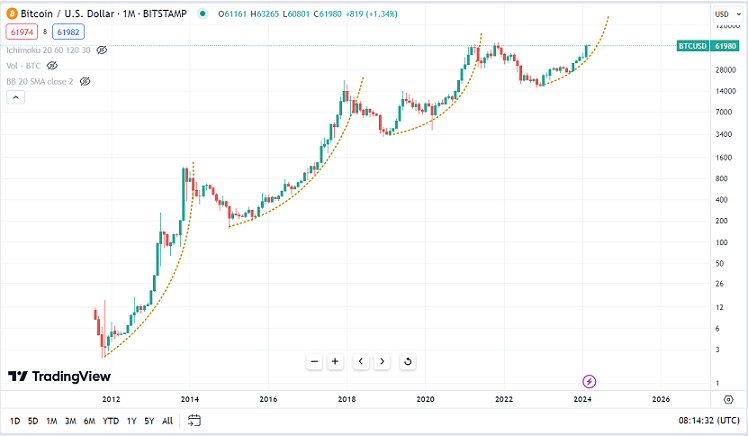Viewport: 748px width, 436px height.
Task: Click the Vol - BTC label
Action: (23, 65)
